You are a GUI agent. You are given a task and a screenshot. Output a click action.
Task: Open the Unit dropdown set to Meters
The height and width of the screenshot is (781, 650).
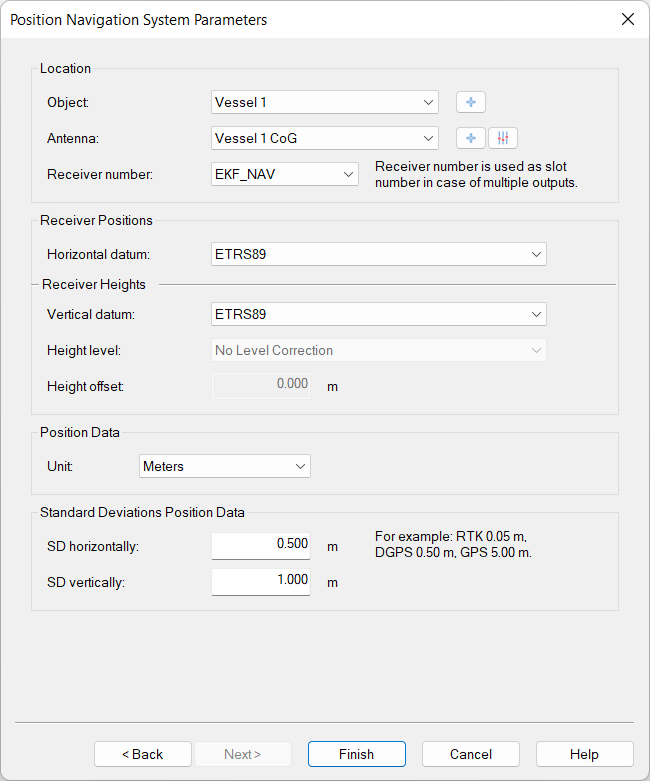[224, 466]
